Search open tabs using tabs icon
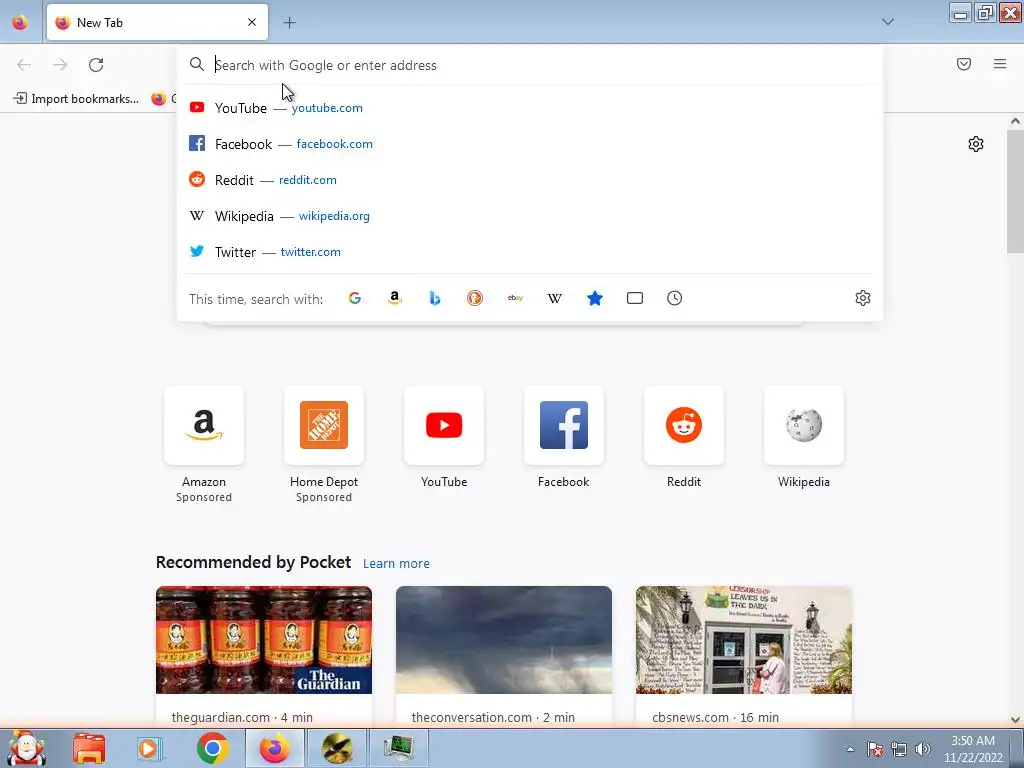The width and height of the screenshot is (1024, 768). click(635, 298)
